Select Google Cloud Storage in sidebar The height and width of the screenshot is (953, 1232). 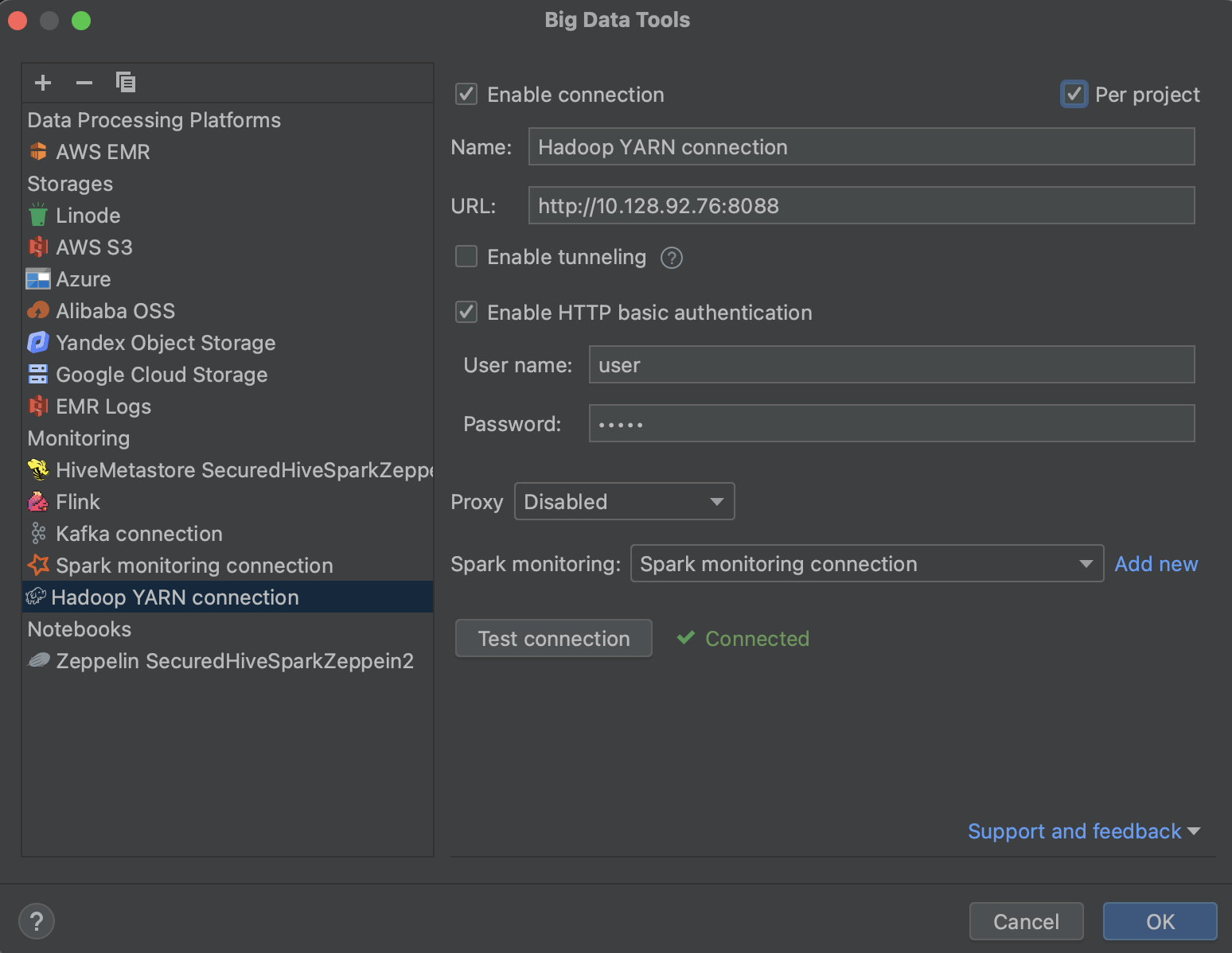point(162,374)
